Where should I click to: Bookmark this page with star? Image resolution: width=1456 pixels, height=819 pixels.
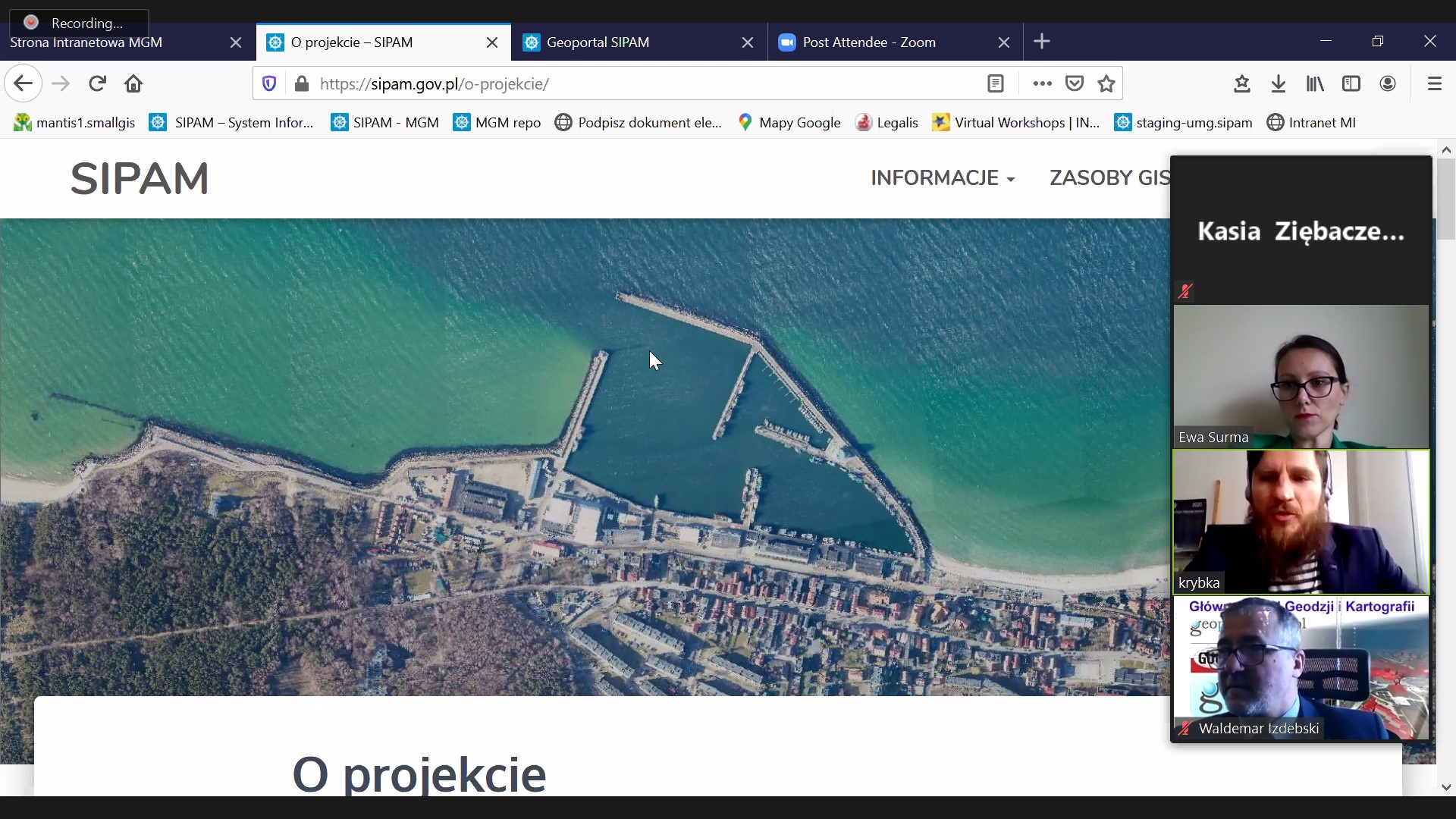coord(1106,83)
